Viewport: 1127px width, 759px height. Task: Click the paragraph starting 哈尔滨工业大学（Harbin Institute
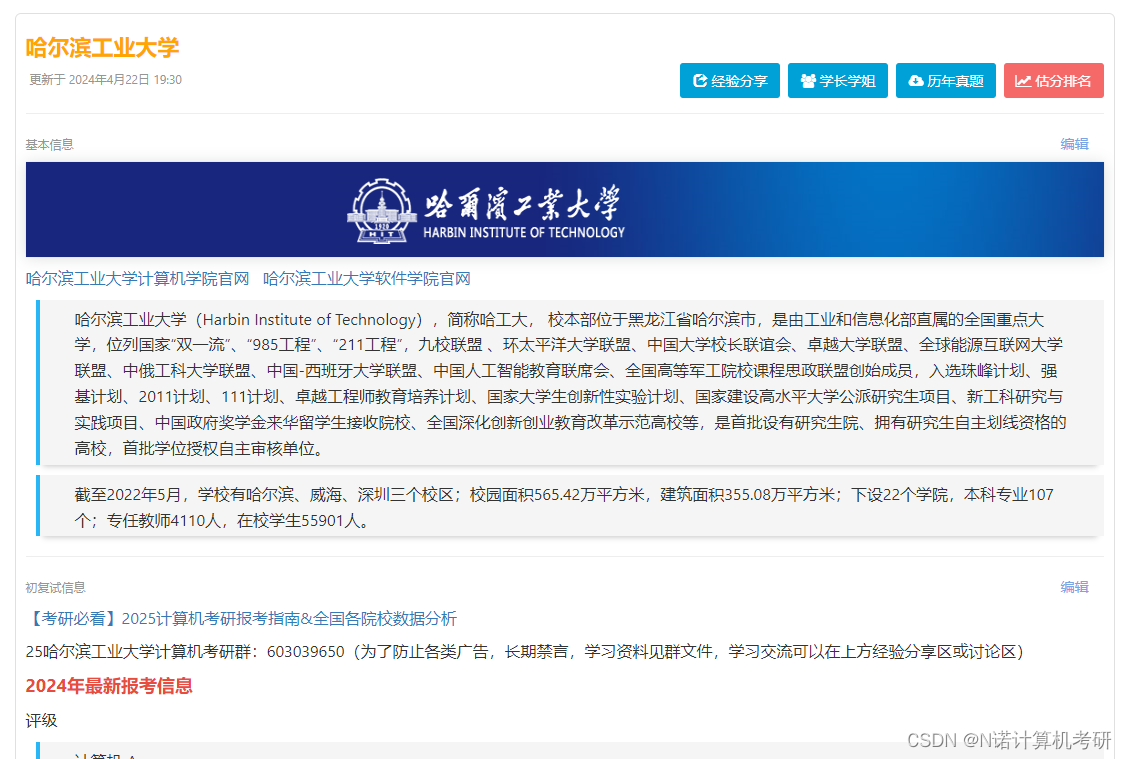click(x=571, y=384)
